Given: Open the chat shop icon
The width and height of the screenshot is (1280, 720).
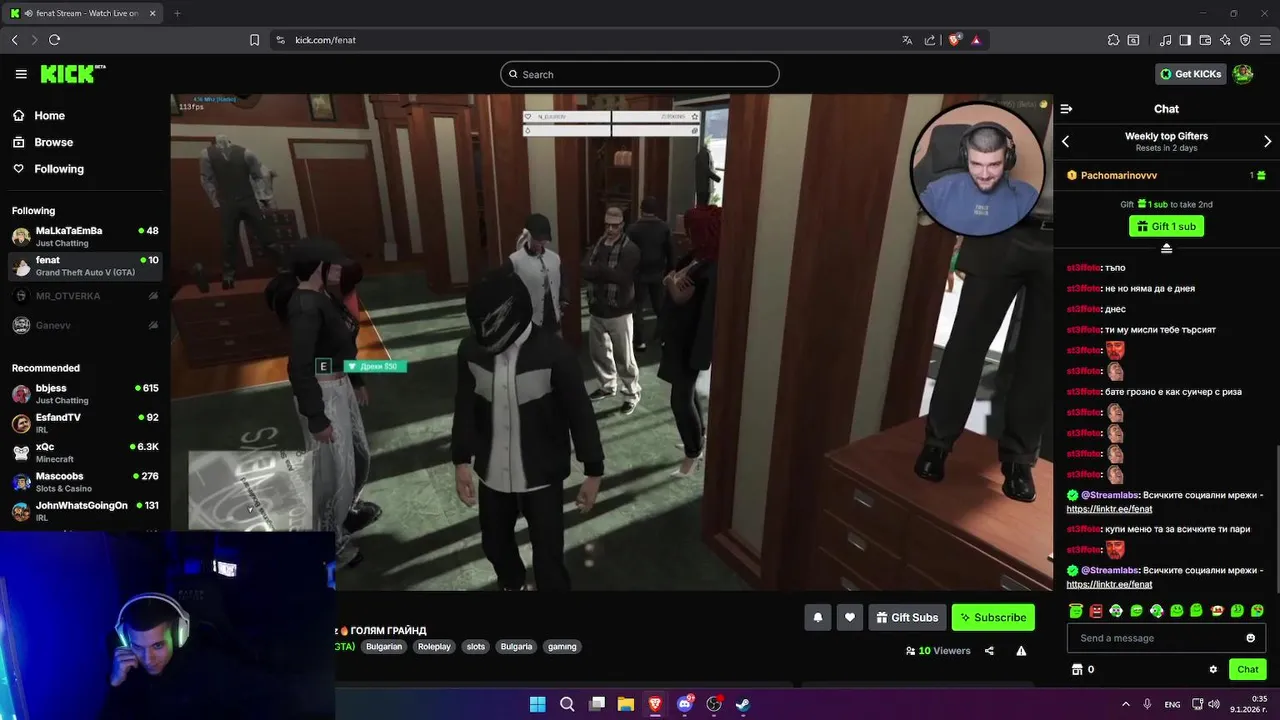Looking at the screenshot, I should tap(1077, 670).
